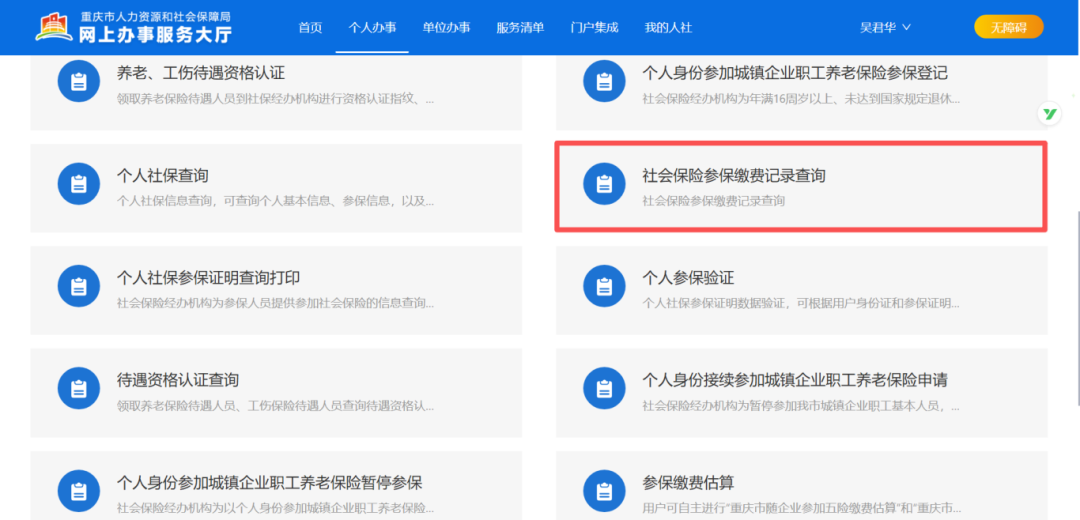Click the orange 无障碍 button
Screen dimensions: 1080x520
click(1008, 28)
